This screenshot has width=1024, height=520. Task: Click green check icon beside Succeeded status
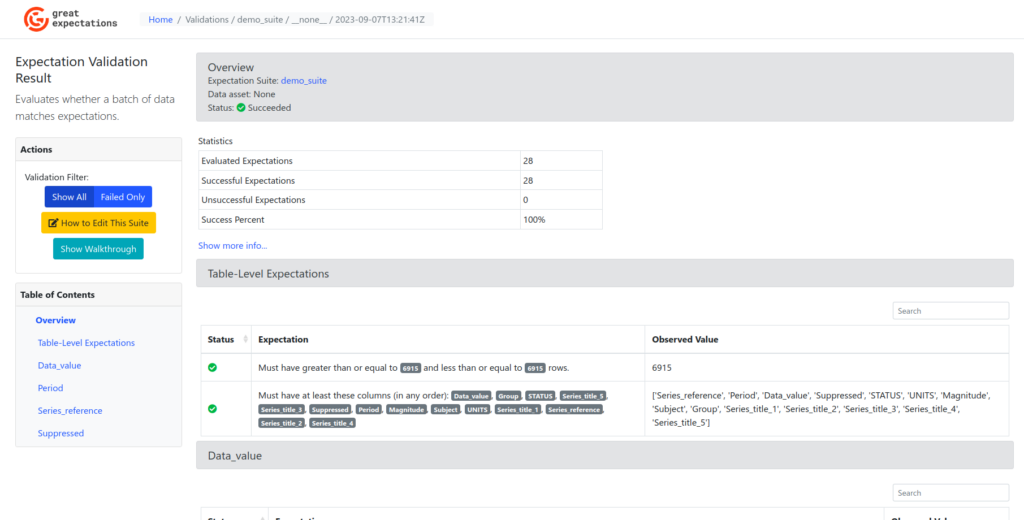point(241,108)
